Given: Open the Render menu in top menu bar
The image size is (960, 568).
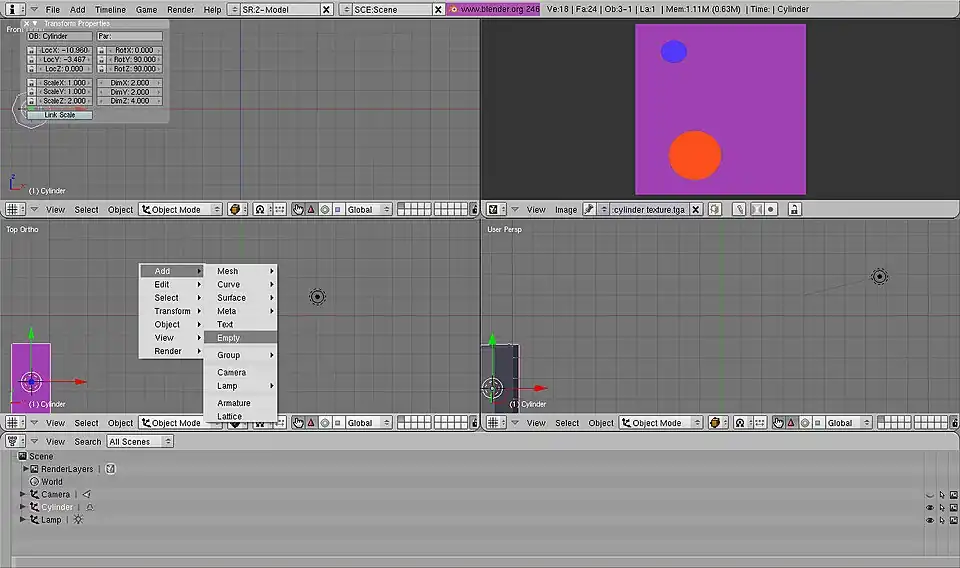Looking at the screenshot, I should click(180, 9).
